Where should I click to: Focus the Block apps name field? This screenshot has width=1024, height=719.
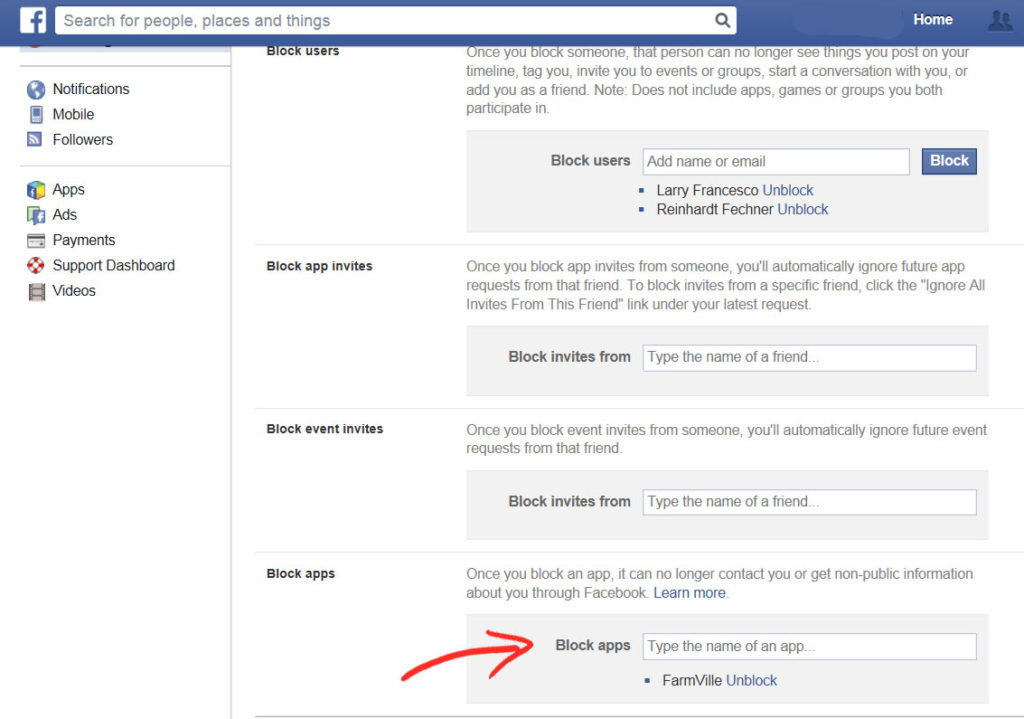[x=808, y=646]
